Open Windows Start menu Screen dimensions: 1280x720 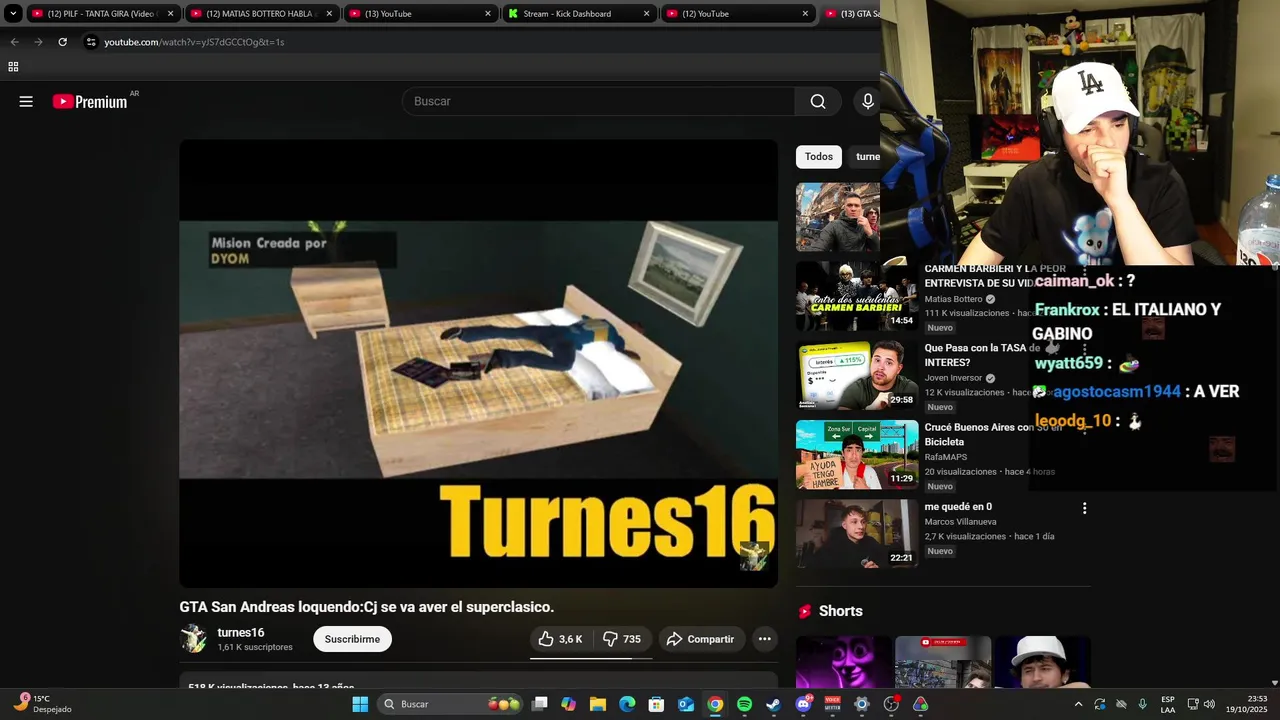click(360, 704)
